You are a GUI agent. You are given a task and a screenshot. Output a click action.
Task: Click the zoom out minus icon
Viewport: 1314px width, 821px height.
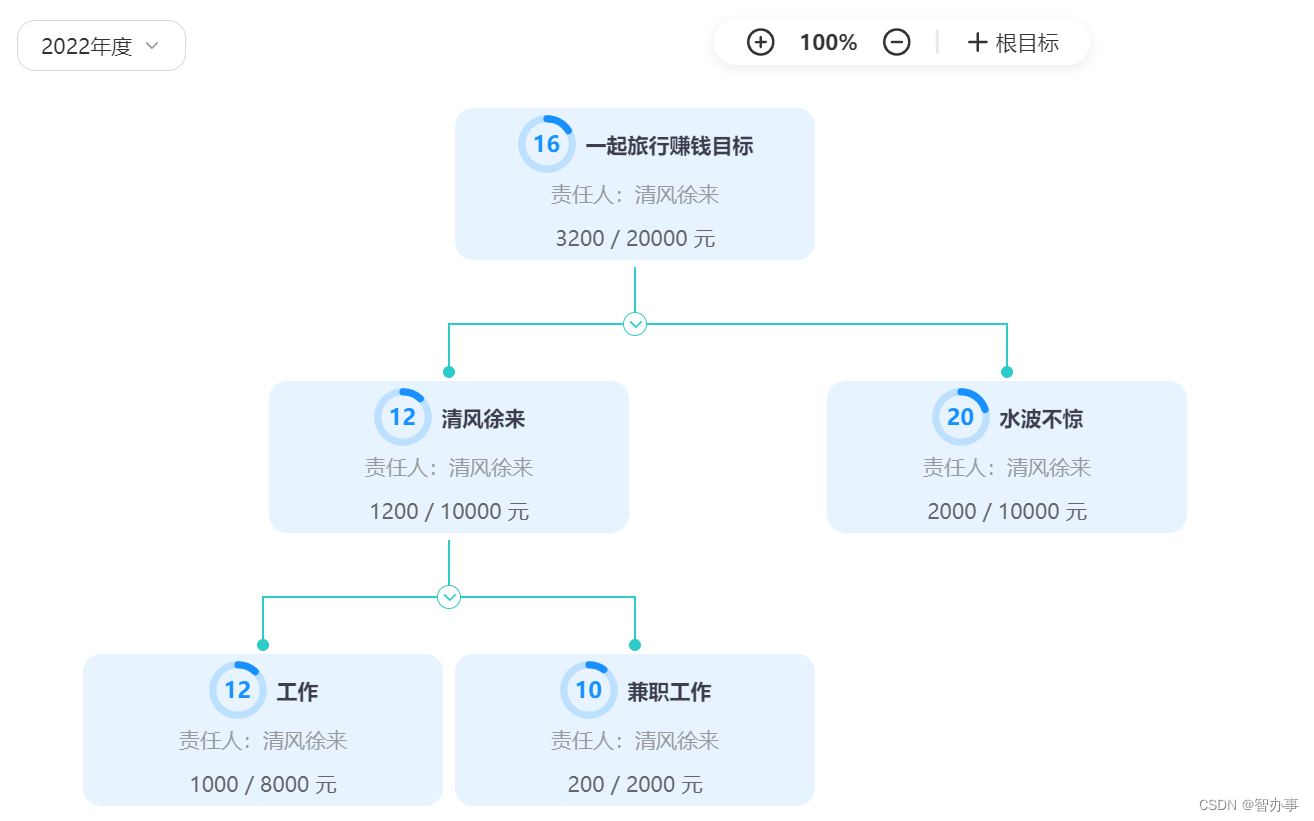[897, 42]
